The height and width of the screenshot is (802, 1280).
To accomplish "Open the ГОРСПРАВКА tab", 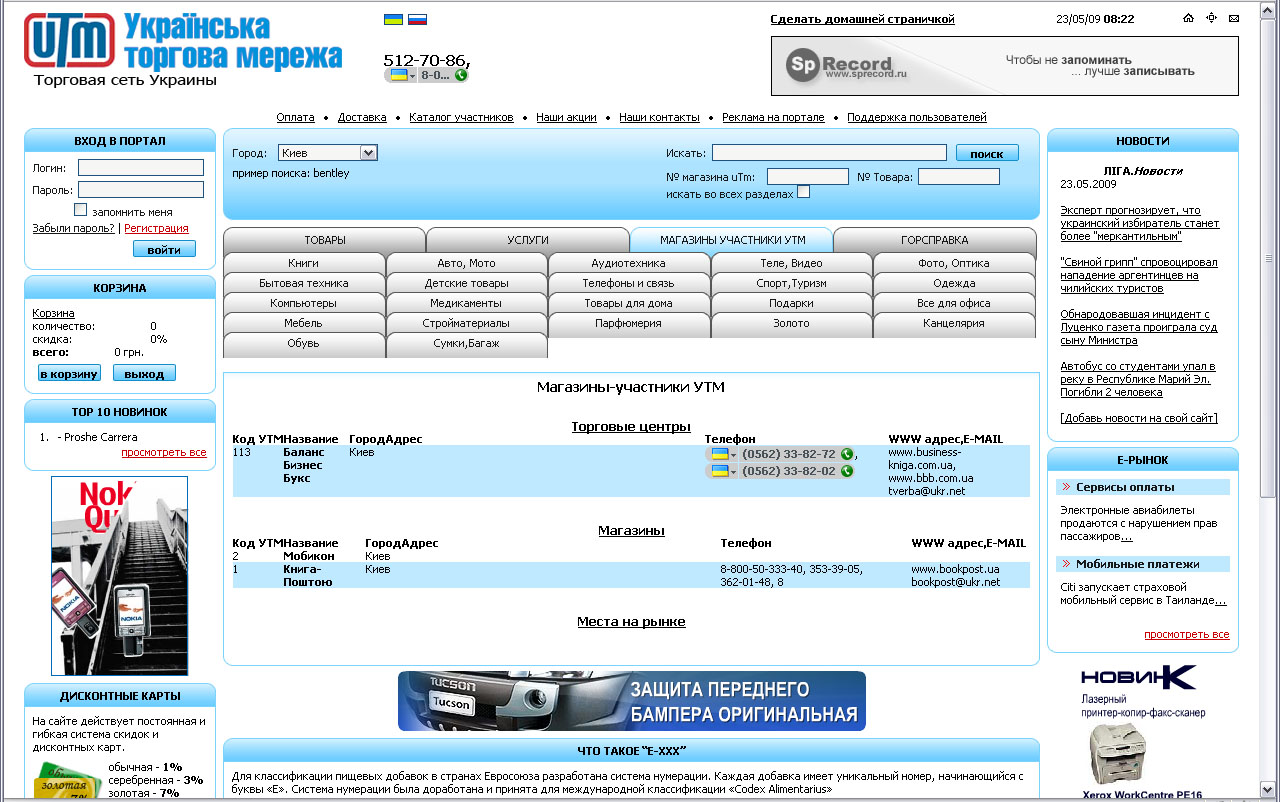I will 934,240.
